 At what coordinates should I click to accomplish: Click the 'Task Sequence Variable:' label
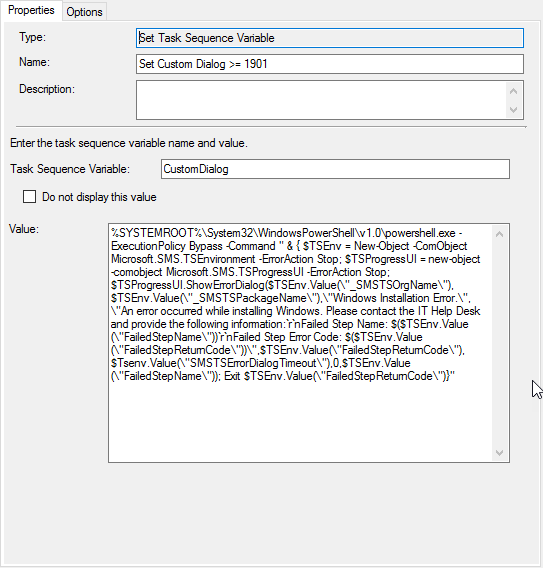click(70, 169)
